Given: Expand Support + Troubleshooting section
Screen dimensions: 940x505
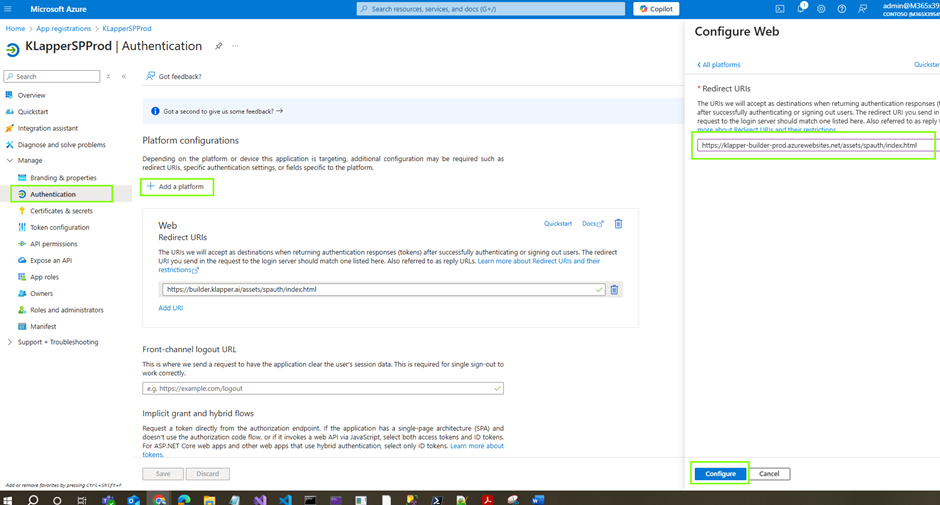Looking at the screenshot, I should click(x=9, y=342).
